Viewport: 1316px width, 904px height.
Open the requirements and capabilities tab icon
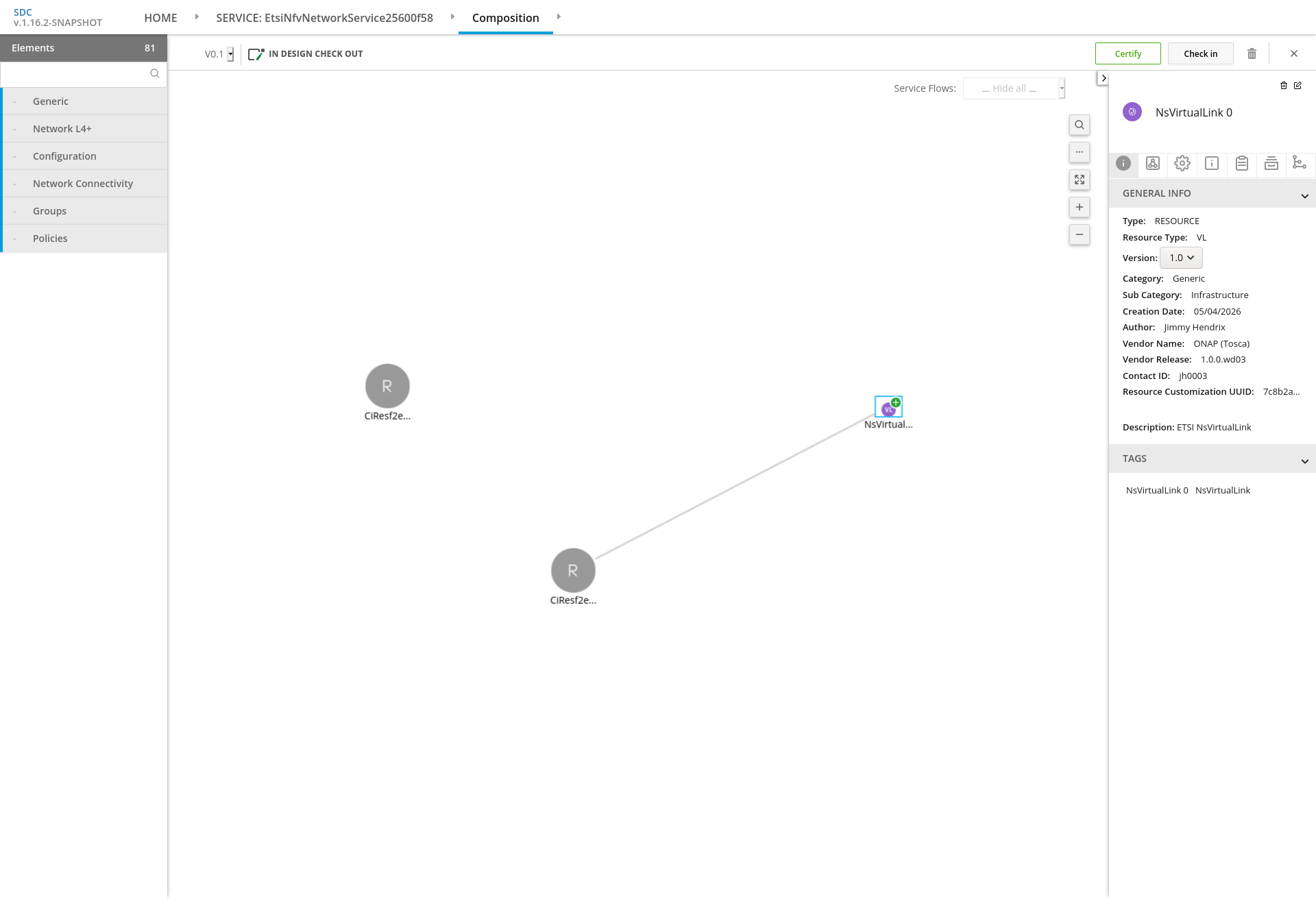[1300, 163]
